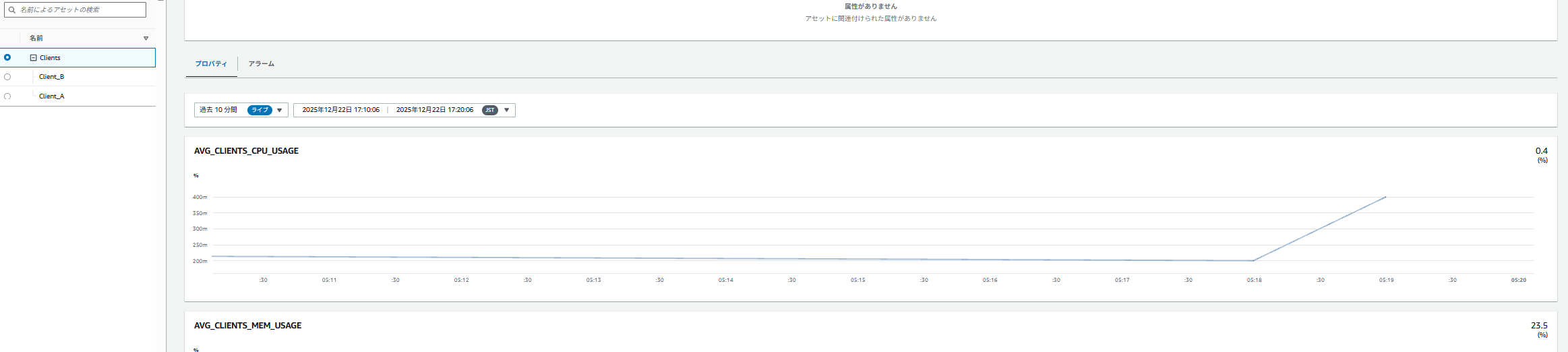Open the date range dropdown arrow beside JST
Viewport: 1568px width, 352px height.
pos(507,110)
